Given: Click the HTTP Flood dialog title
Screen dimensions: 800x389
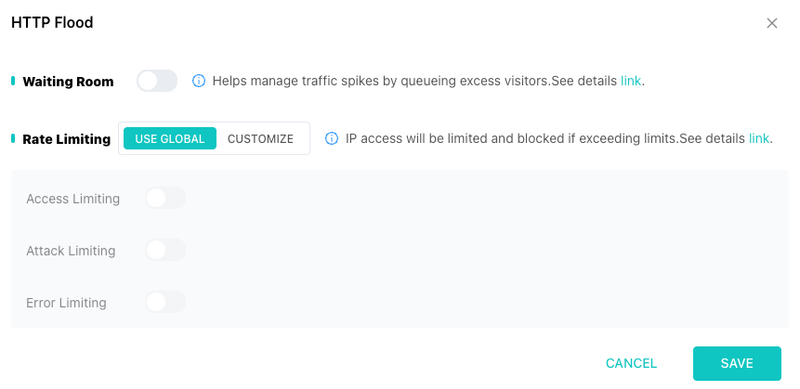Looking at the screenshot, I should point(52,22).
